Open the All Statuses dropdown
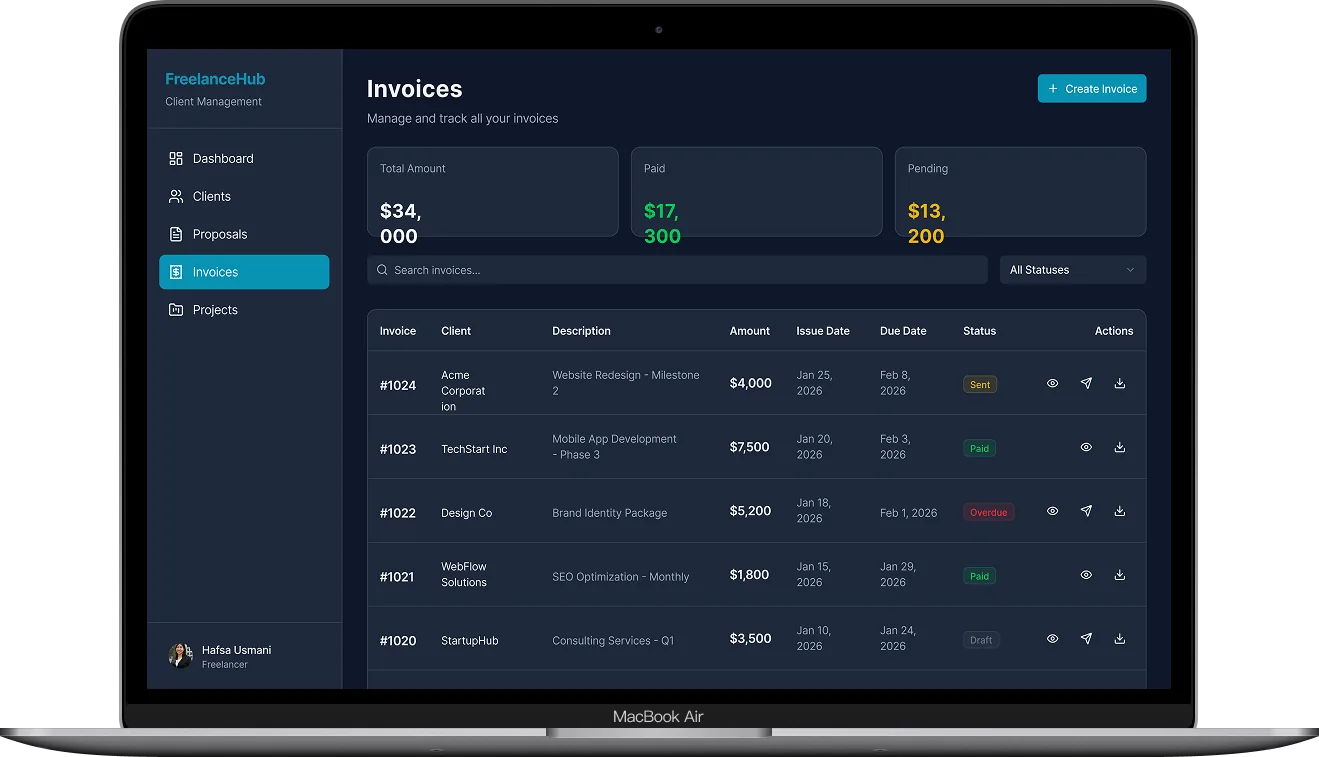Image resolution: width=1319 pixels, height=757 pixels. click(x=1073, y=270)
